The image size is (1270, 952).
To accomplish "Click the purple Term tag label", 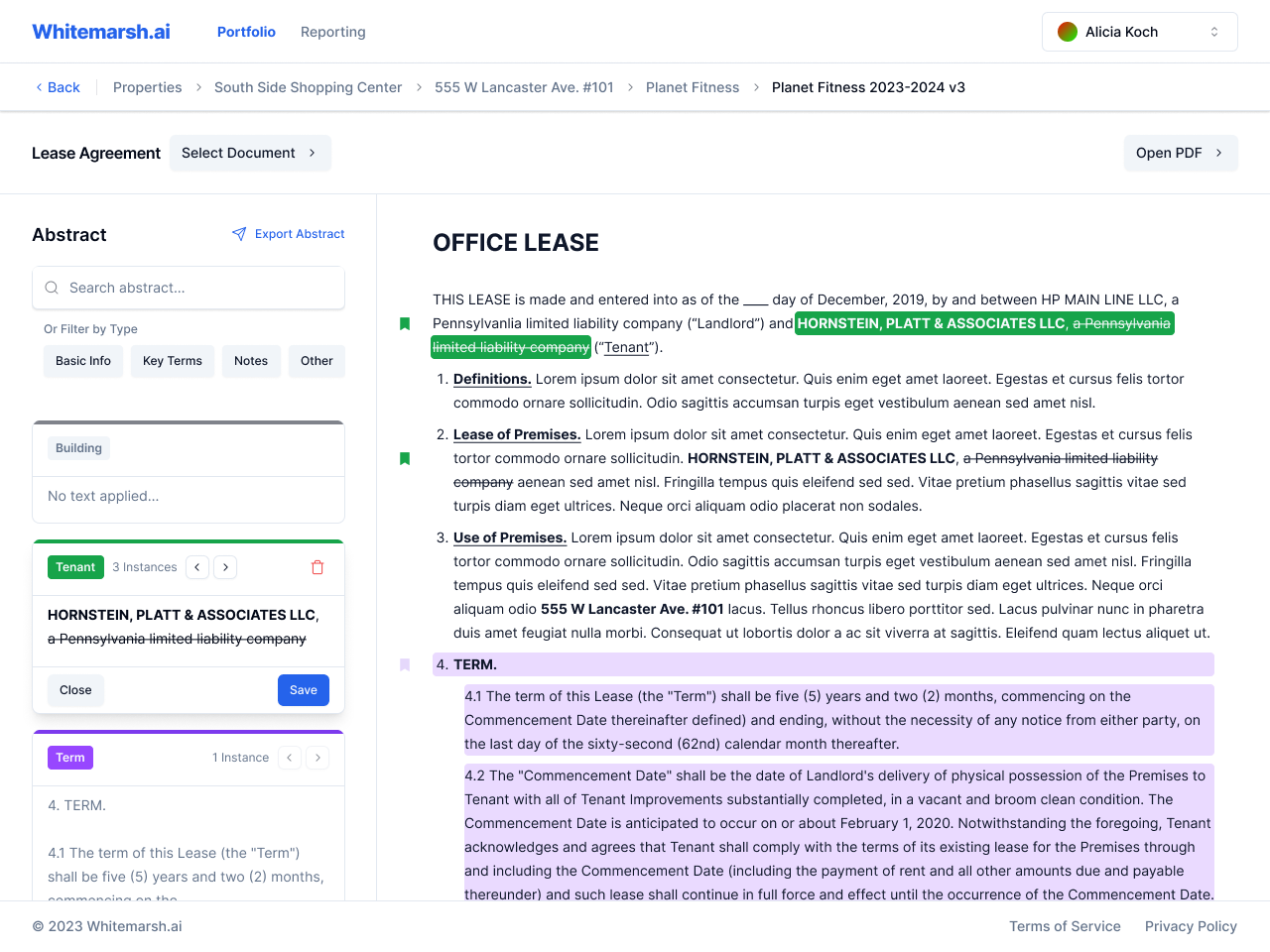I will coord(70,758).
